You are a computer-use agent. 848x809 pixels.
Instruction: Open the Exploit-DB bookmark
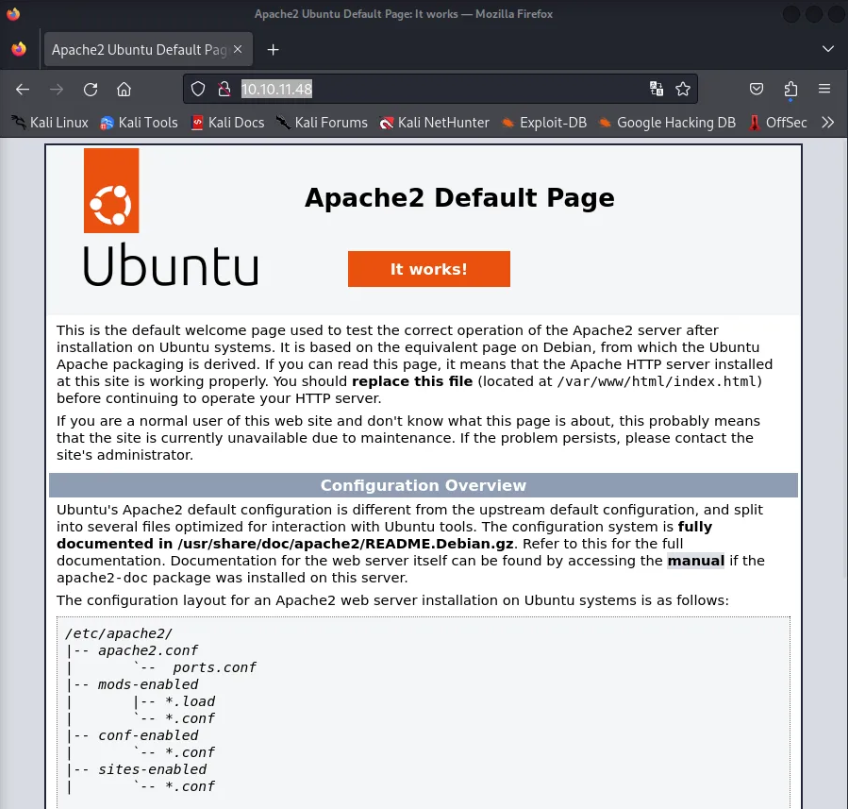click(x=543, y=122)
